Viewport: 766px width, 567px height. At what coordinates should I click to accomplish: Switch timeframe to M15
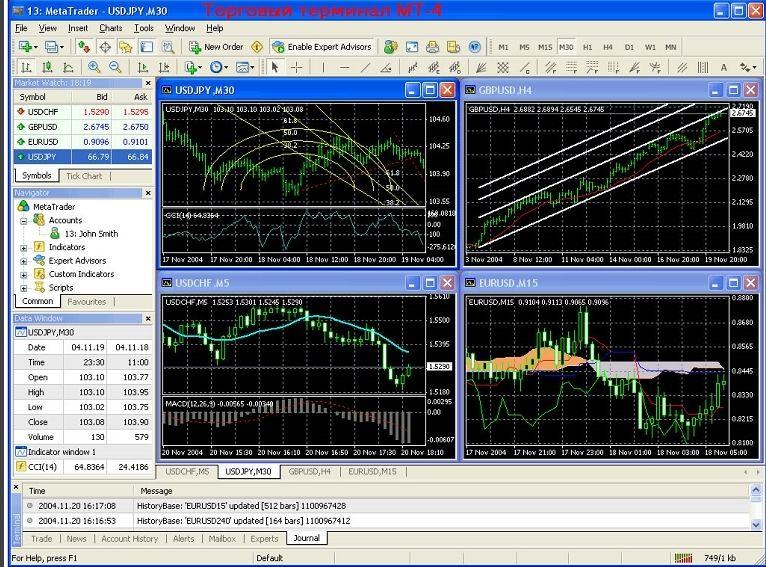coord(545,47)
